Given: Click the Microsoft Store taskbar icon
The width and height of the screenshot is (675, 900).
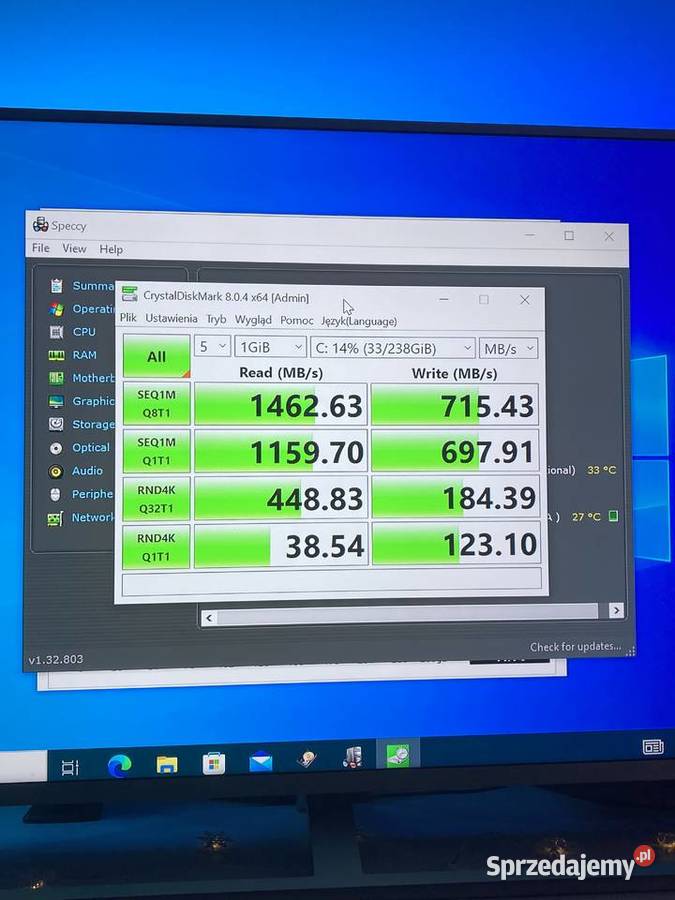Looking at the screenshot, I should click(x=214, y=765).
